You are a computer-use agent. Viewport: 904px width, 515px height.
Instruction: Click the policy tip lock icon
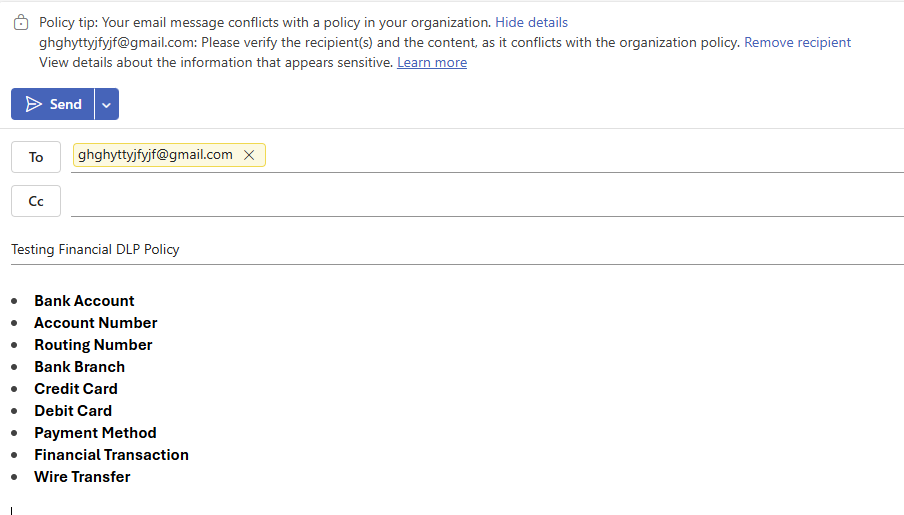tap(21, 22)
